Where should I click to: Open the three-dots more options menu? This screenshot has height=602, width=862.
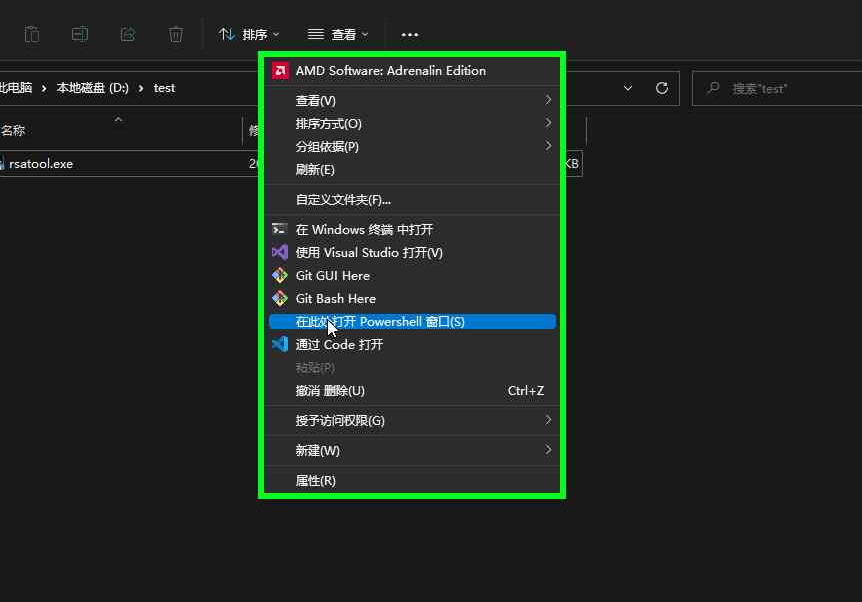point(410,35)
